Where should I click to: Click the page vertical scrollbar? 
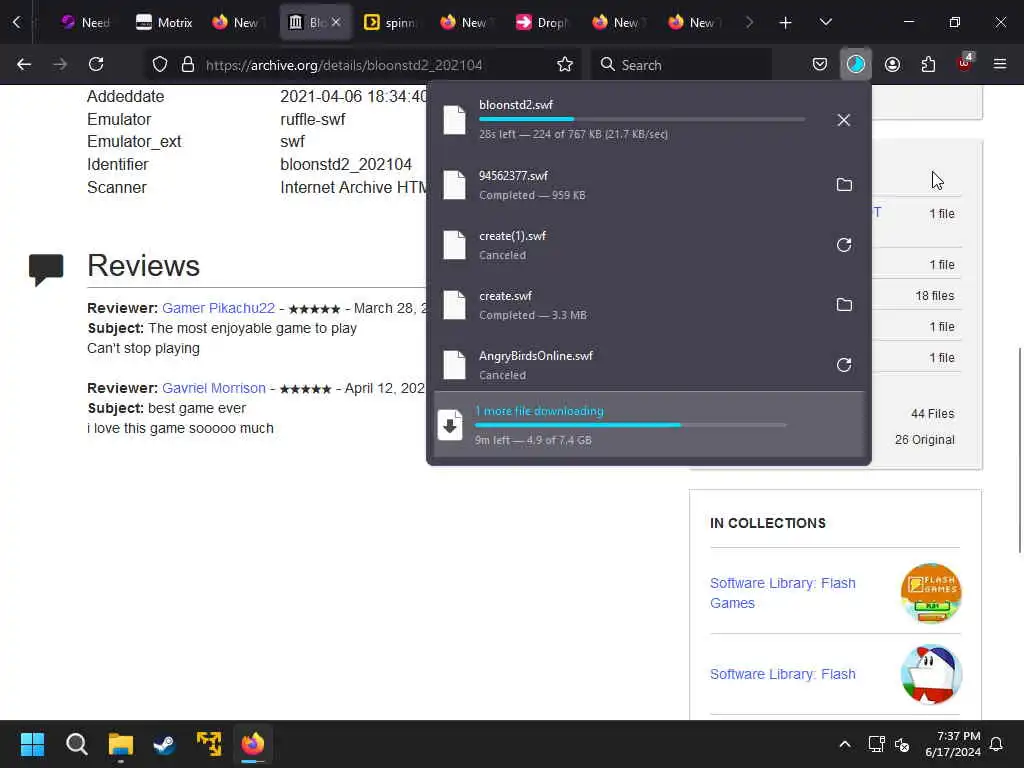[x=1019, y=451]
